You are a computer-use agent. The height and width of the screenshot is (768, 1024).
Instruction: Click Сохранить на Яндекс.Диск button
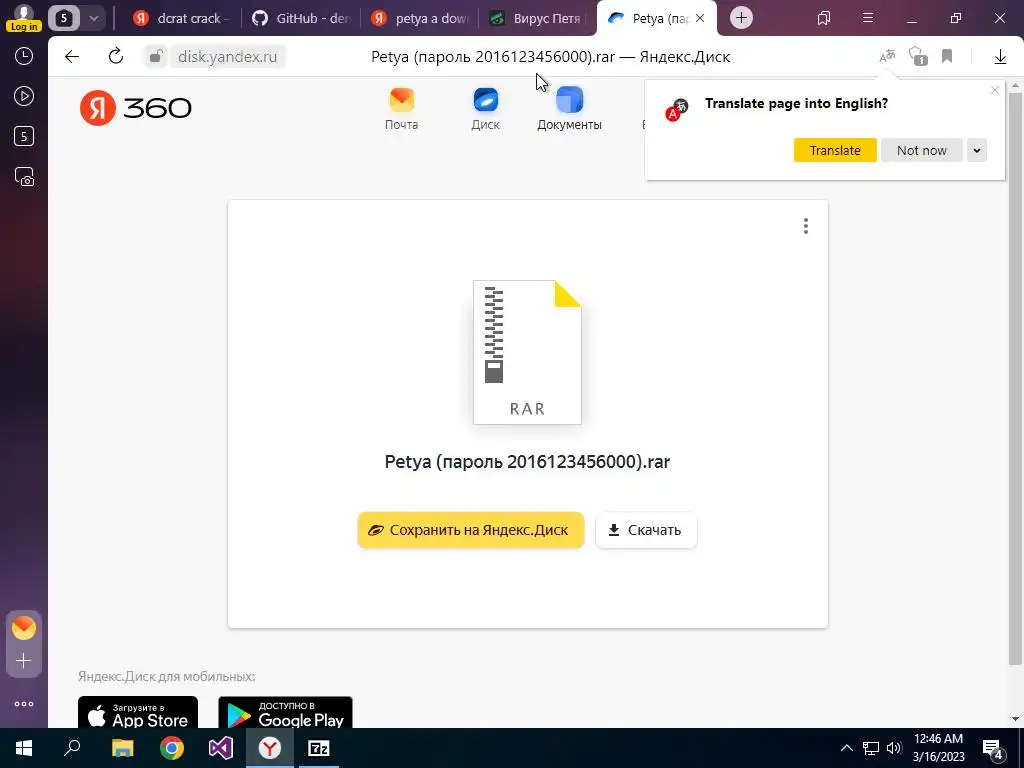point(471,530)
